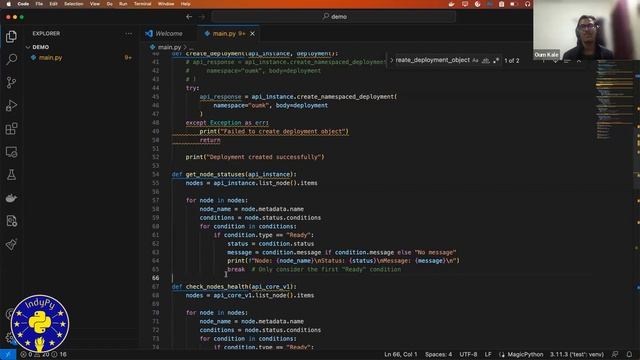Open the Run menu
This screenshot has width=640, height=360.
tap(123, 4)
